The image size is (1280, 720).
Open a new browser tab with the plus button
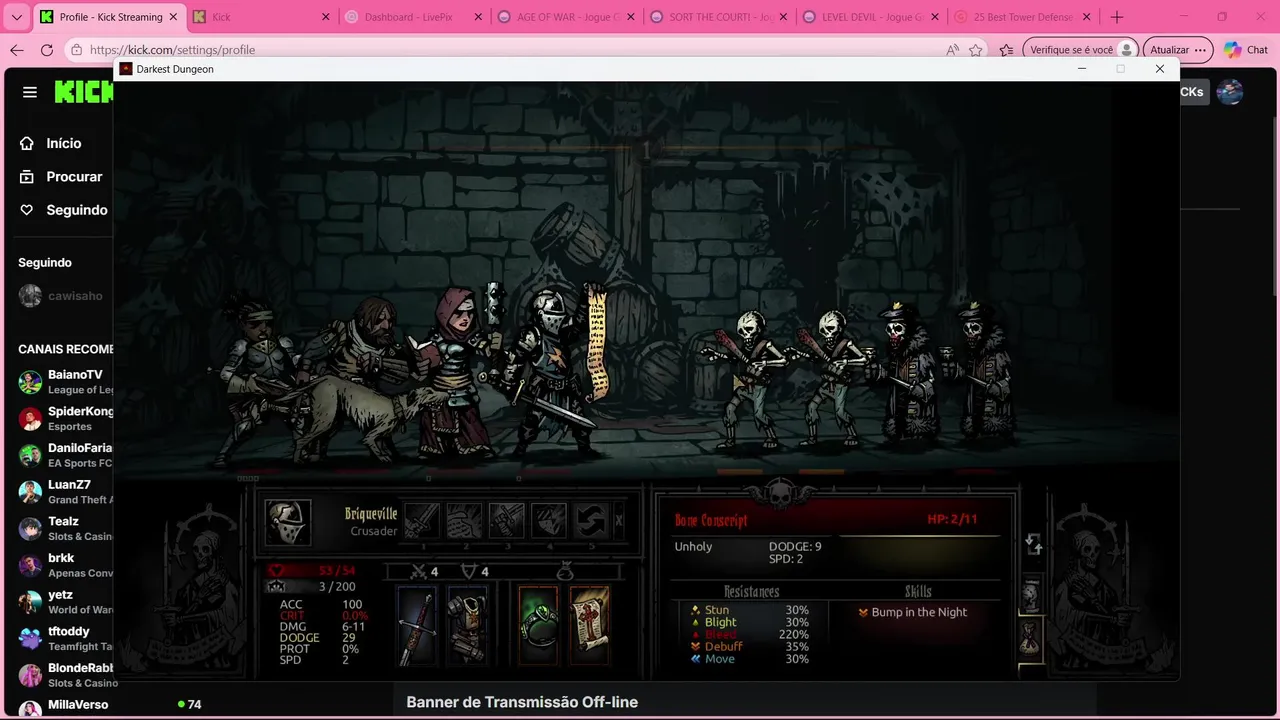coord(1116,17)
